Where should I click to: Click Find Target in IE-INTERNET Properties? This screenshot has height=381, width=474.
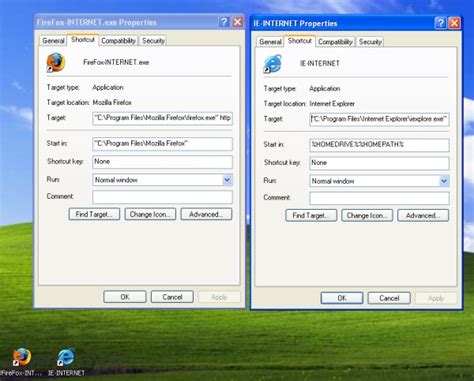pyautogui.click(x=311, y=216)
